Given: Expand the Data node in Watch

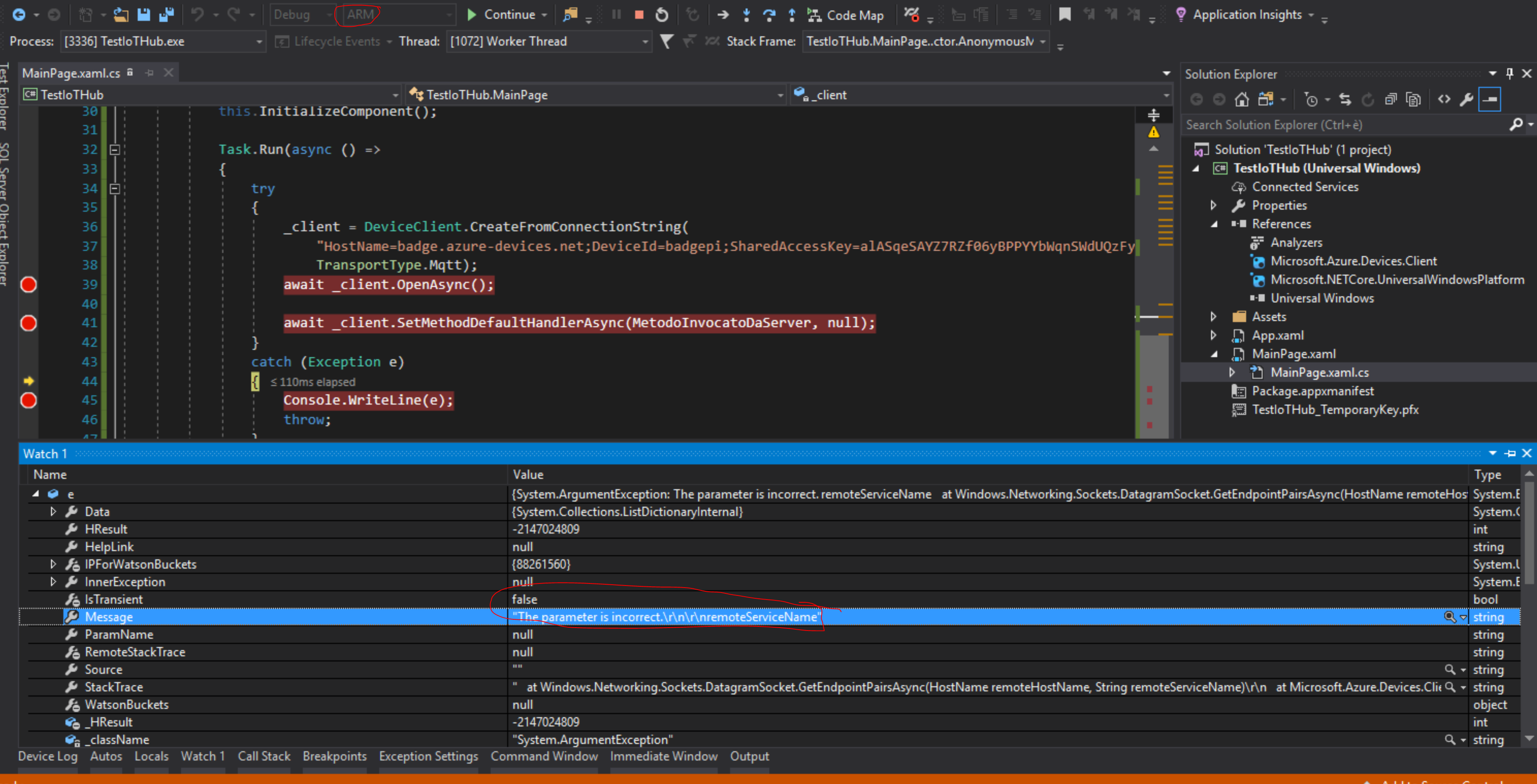Looking at the screenshot, I should pyautogui.click(x=53, y=512).
